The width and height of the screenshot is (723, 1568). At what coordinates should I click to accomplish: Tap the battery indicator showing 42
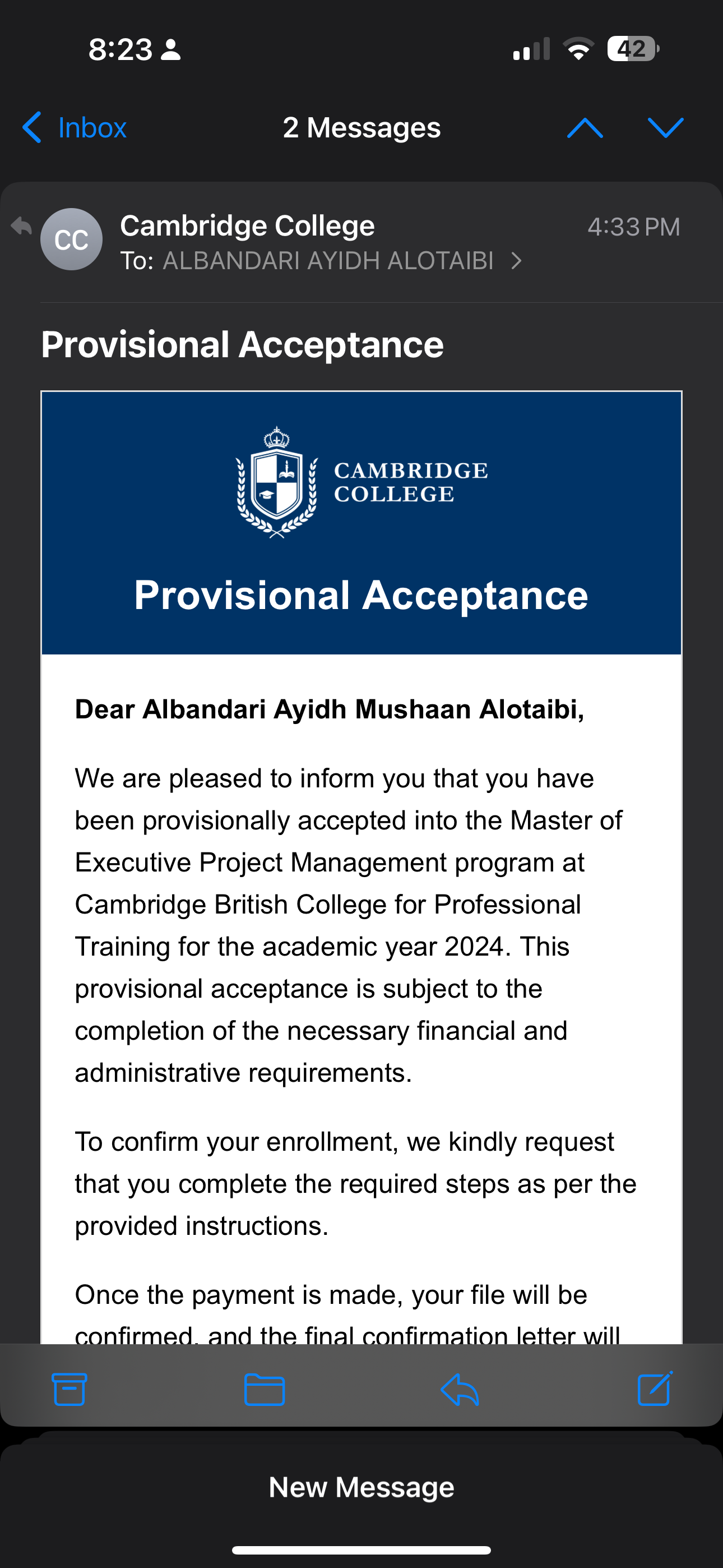coord(633,49)
